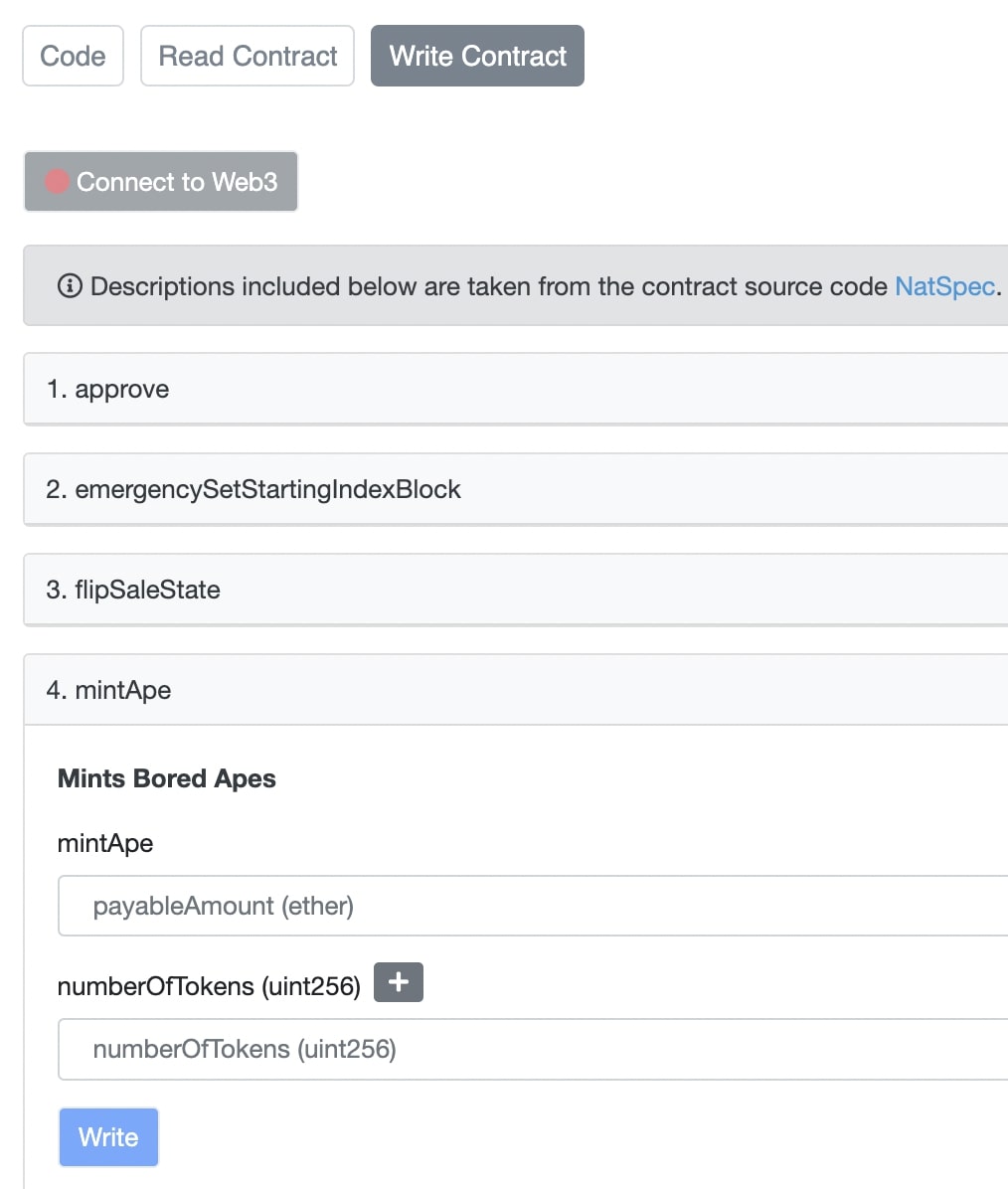Switch to Read Contract tab
The width and height of the screenshot is (1008, 1189).
click(x=248, y=56)
